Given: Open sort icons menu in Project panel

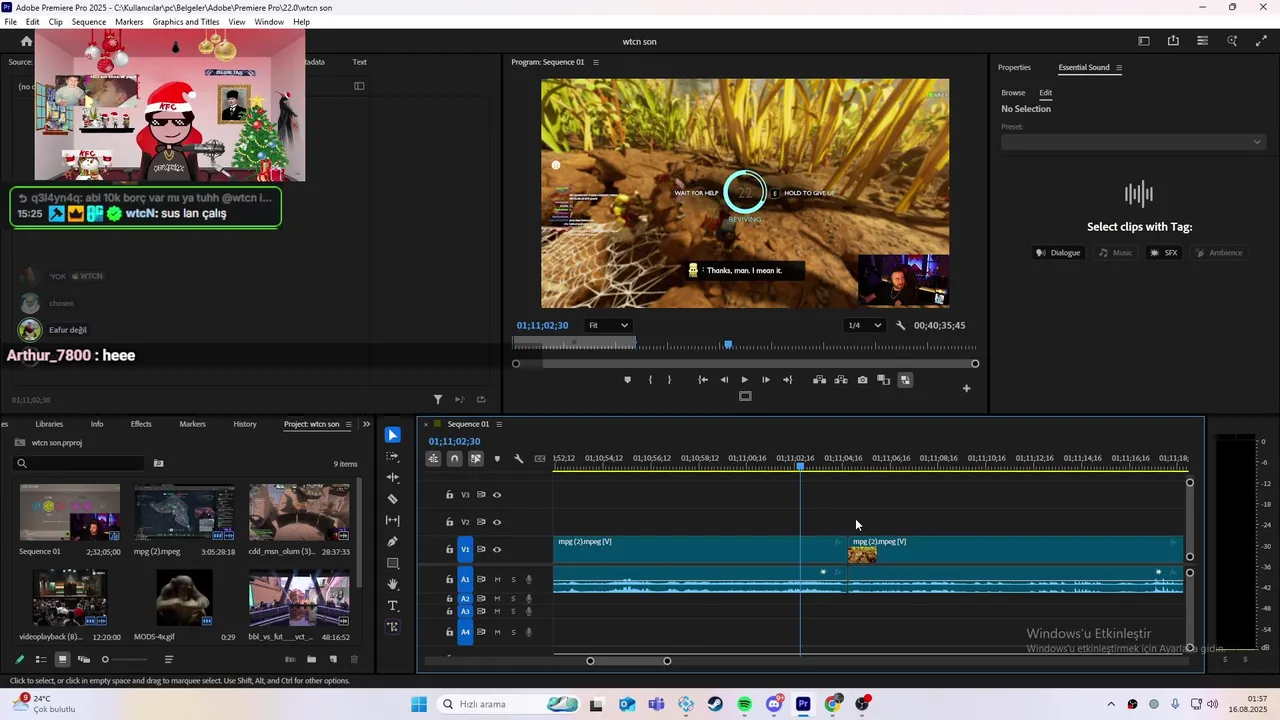Looking at the screenshot, I should [169, 659].
